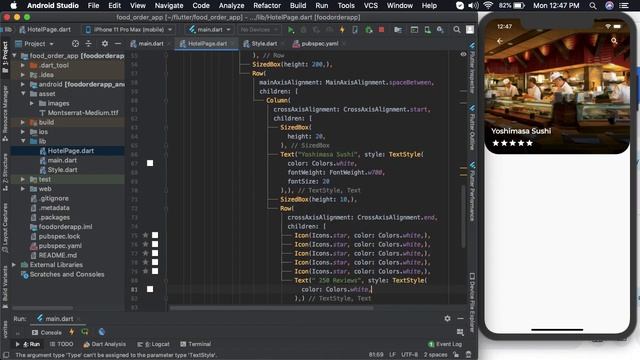Click the volume icon in menu bar
Image resolution: width=640 pixels, height=360 pixels.
[473, 6]
